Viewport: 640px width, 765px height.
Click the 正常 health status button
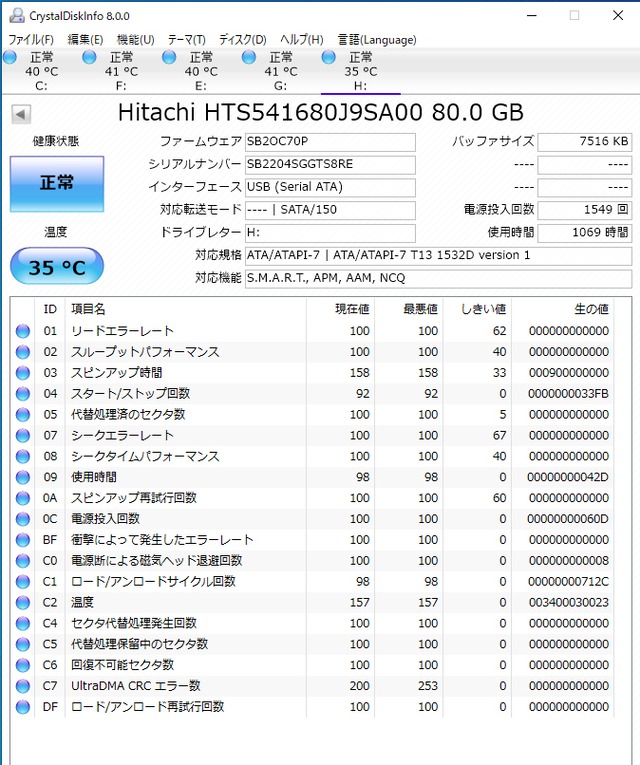tap(57, 184)
